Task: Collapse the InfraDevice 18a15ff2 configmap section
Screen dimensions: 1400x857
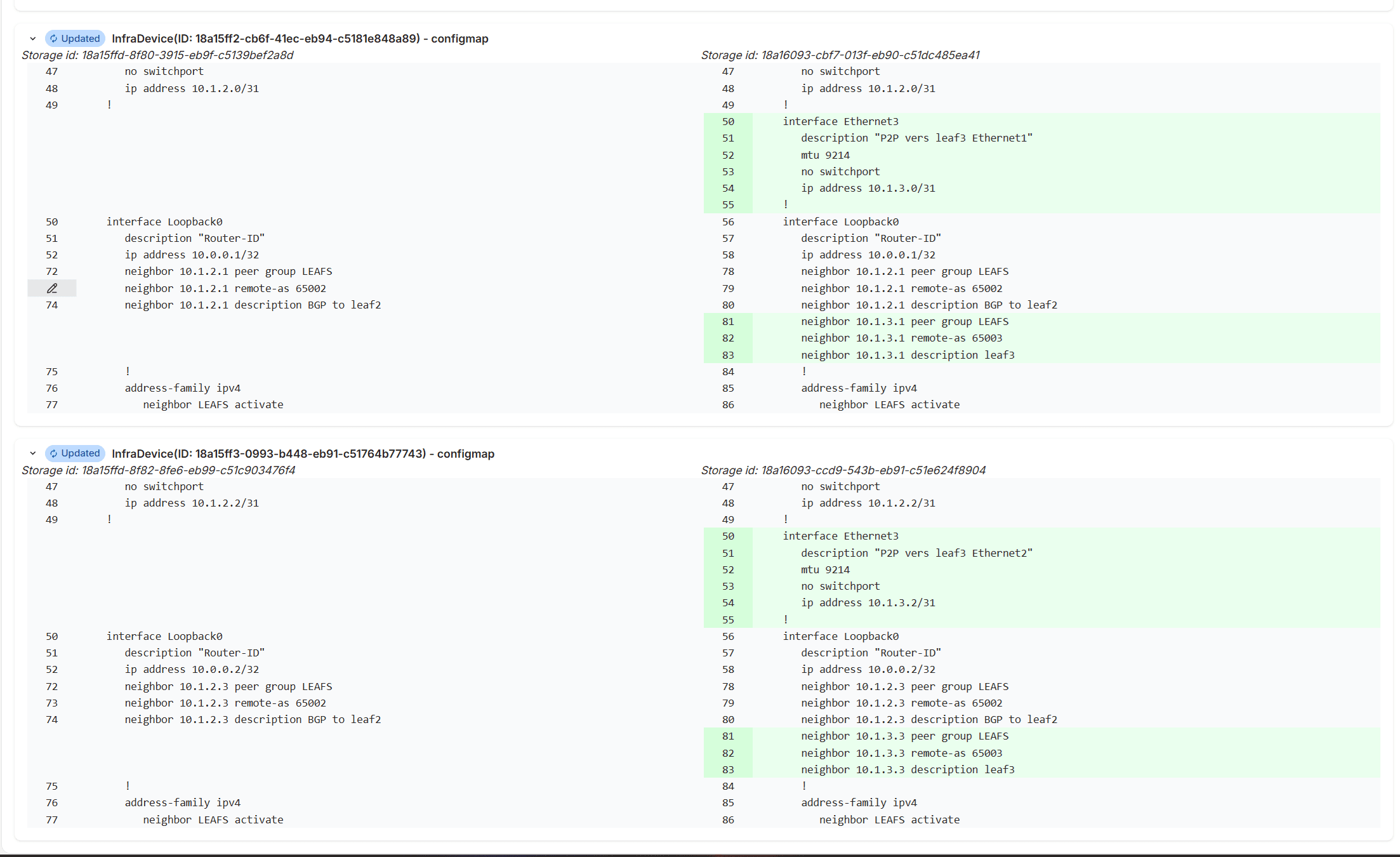Action: click(33, 39)
